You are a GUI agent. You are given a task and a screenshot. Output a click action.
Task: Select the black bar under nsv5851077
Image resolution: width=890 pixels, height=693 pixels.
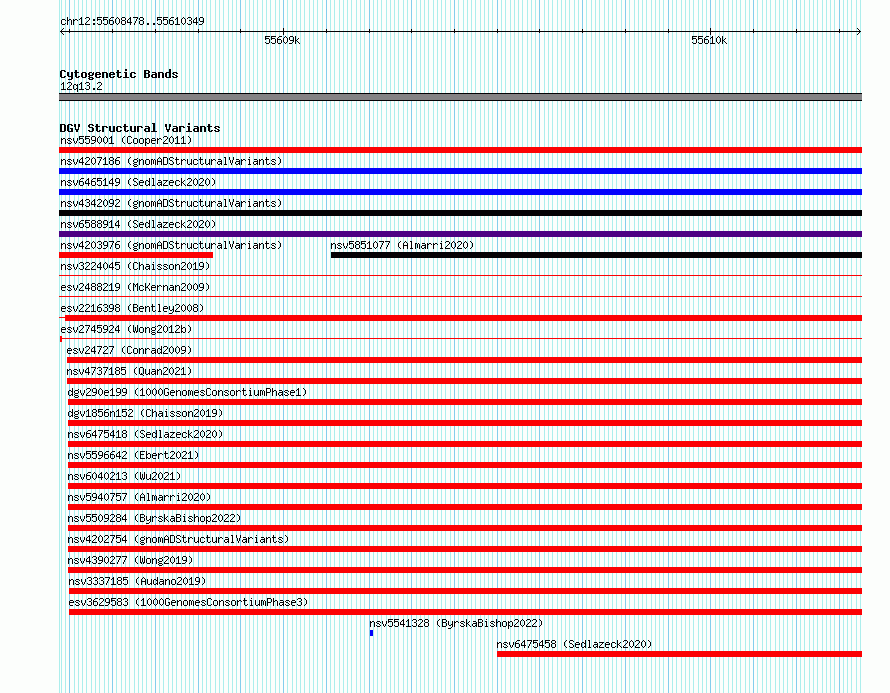click(x=597, y=255)
